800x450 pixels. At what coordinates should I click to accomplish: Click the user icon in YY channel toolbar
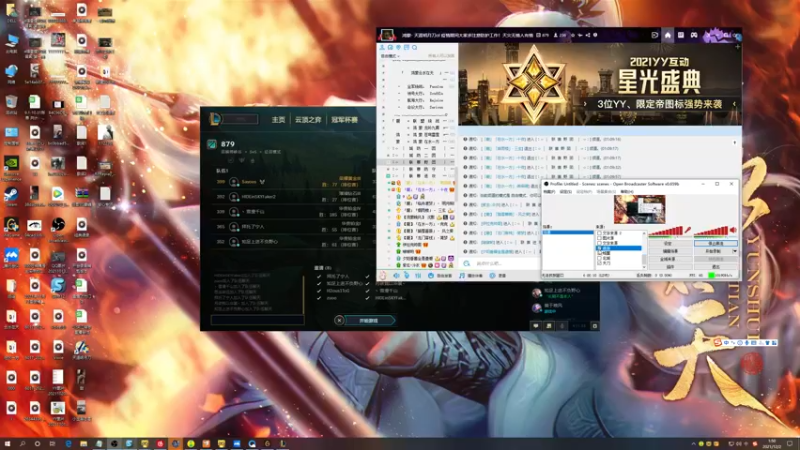(x=382, y=47)
